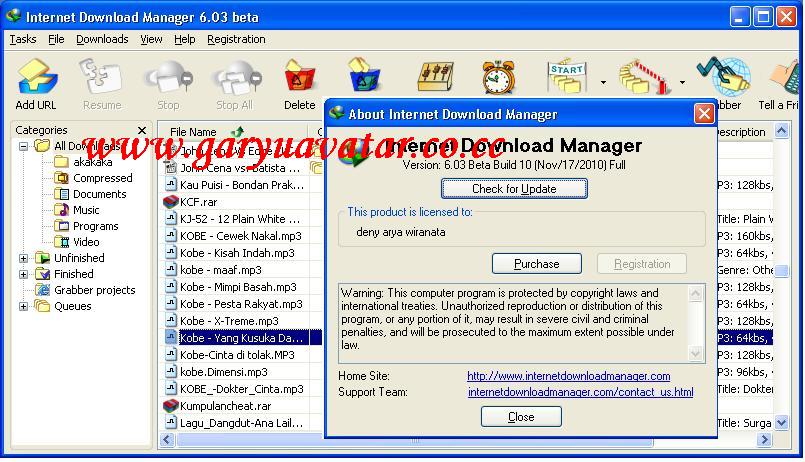Image resolution: width=805 pixels, height=462 pixels.
Task: Open the Help menu
Action: point(185,40)
